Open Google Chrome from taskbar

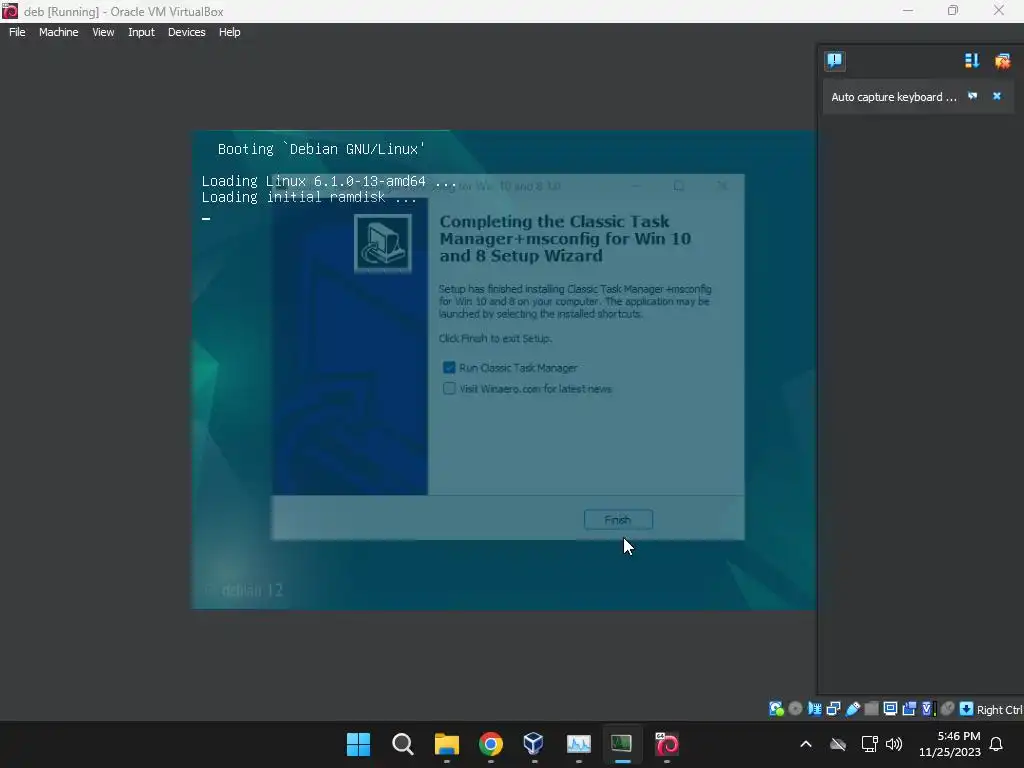coord(490,744)
